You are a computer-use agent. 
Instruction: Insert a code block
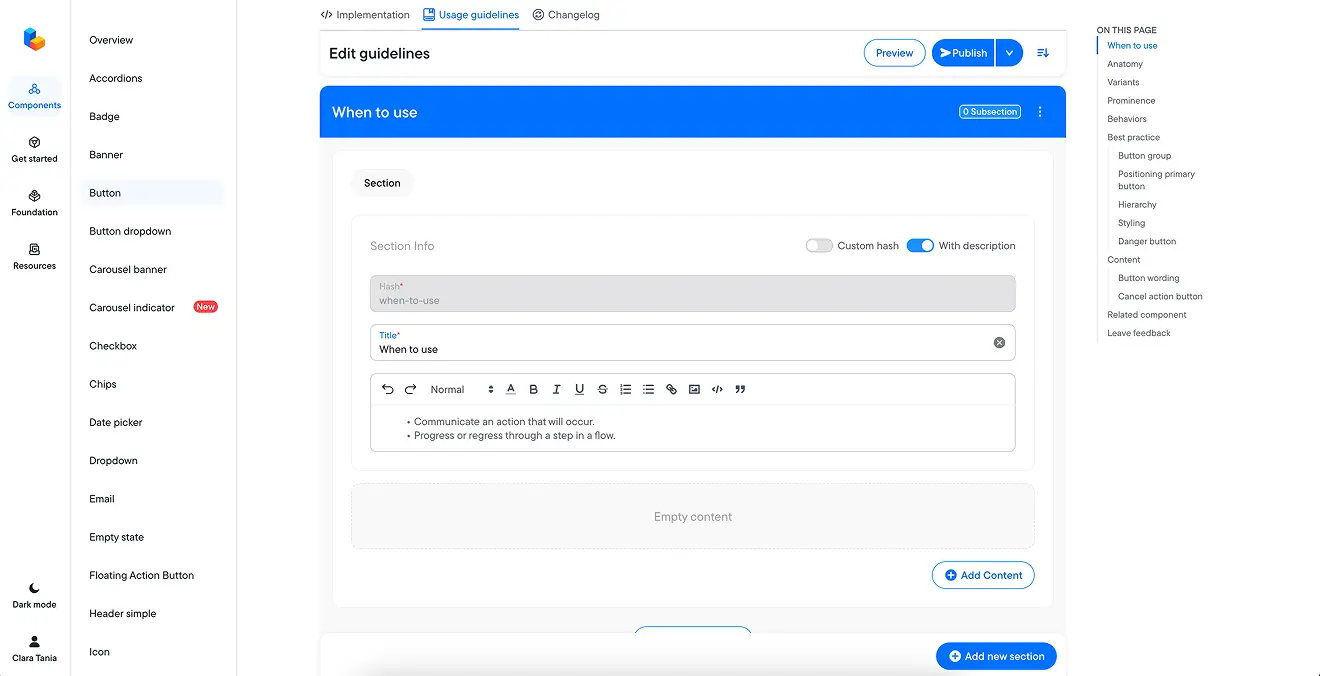718,390
